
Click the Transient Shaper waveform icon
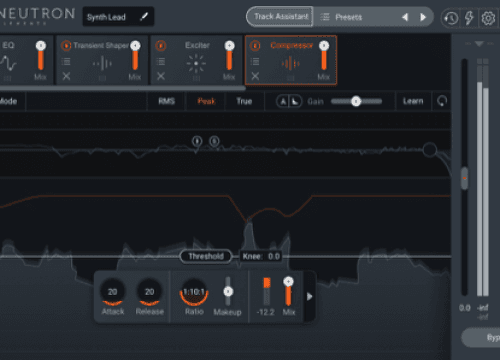click(x=102, y=63)
